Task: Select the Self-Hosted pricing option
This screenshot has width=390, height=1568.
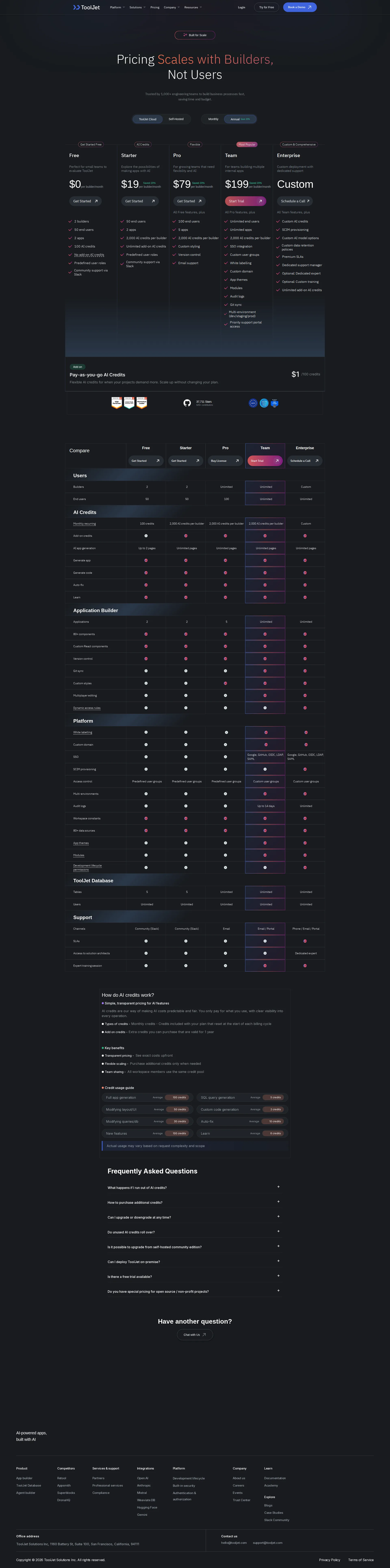Action: point(176,119)
